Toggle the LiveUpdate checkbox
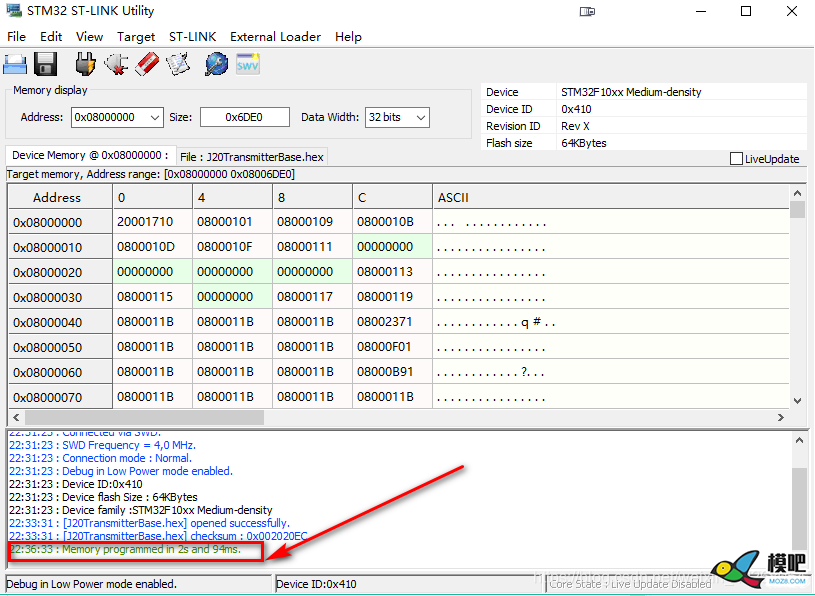 tap(736, 158)
